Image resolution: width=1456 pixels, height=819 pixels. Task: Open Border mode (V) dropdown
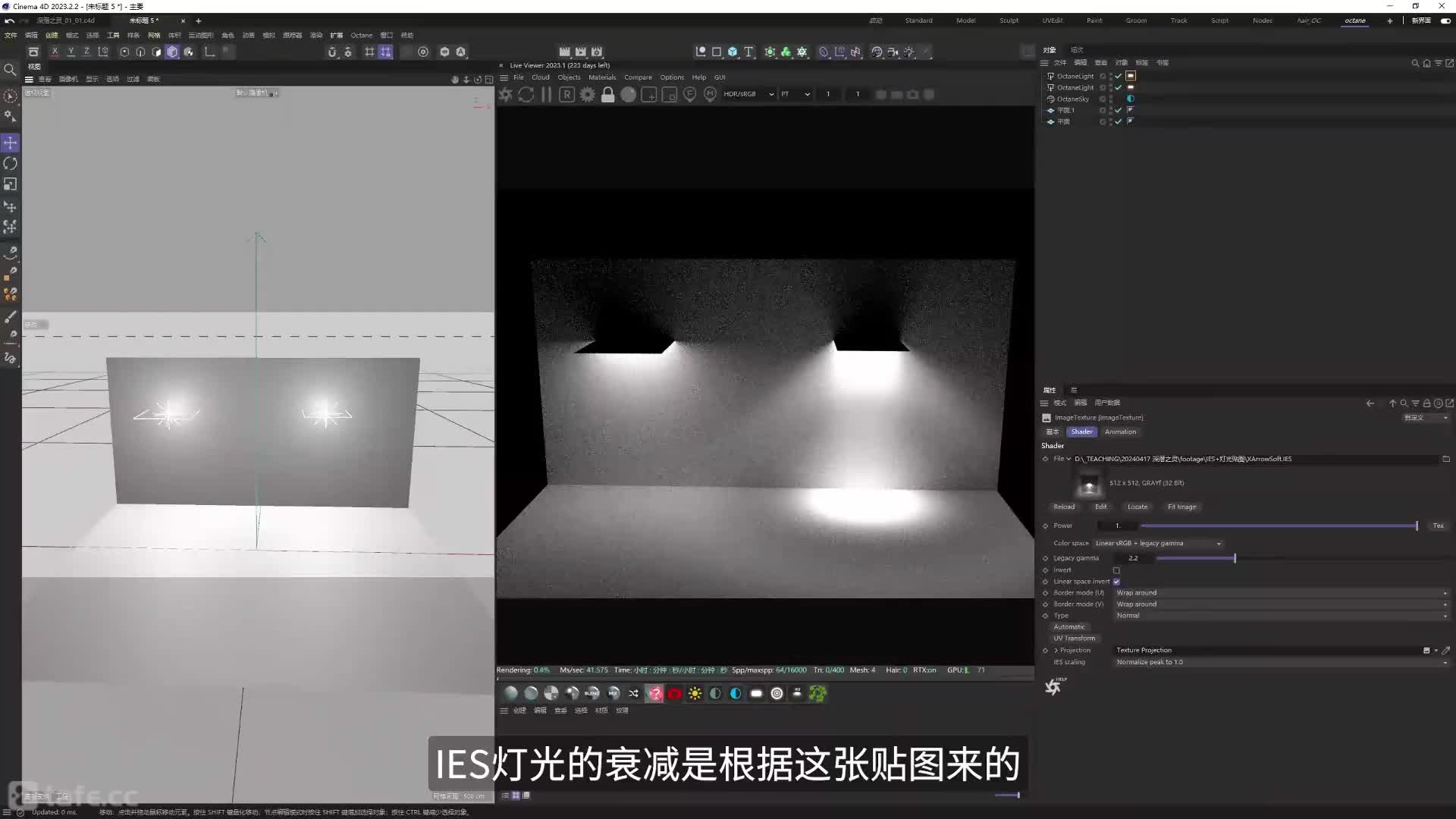point(1282,604)
